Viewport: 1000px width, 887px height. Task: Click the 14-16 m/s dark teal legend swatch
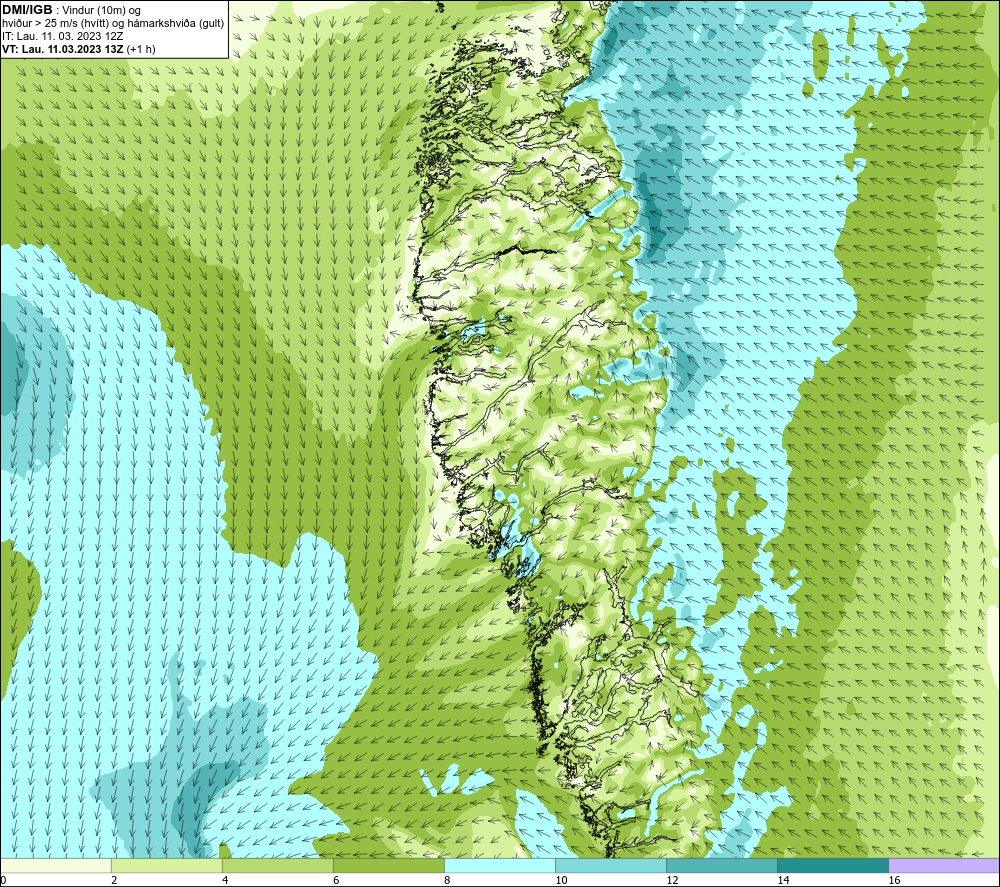pyautogui.click(x=833, y=865)
